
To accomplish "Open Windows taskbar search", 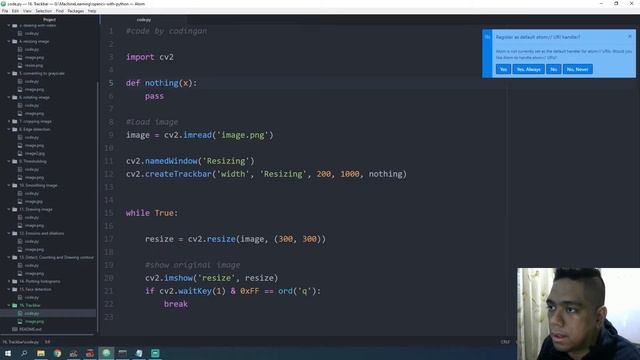I will pyautogui.click(x=24, y=353).
